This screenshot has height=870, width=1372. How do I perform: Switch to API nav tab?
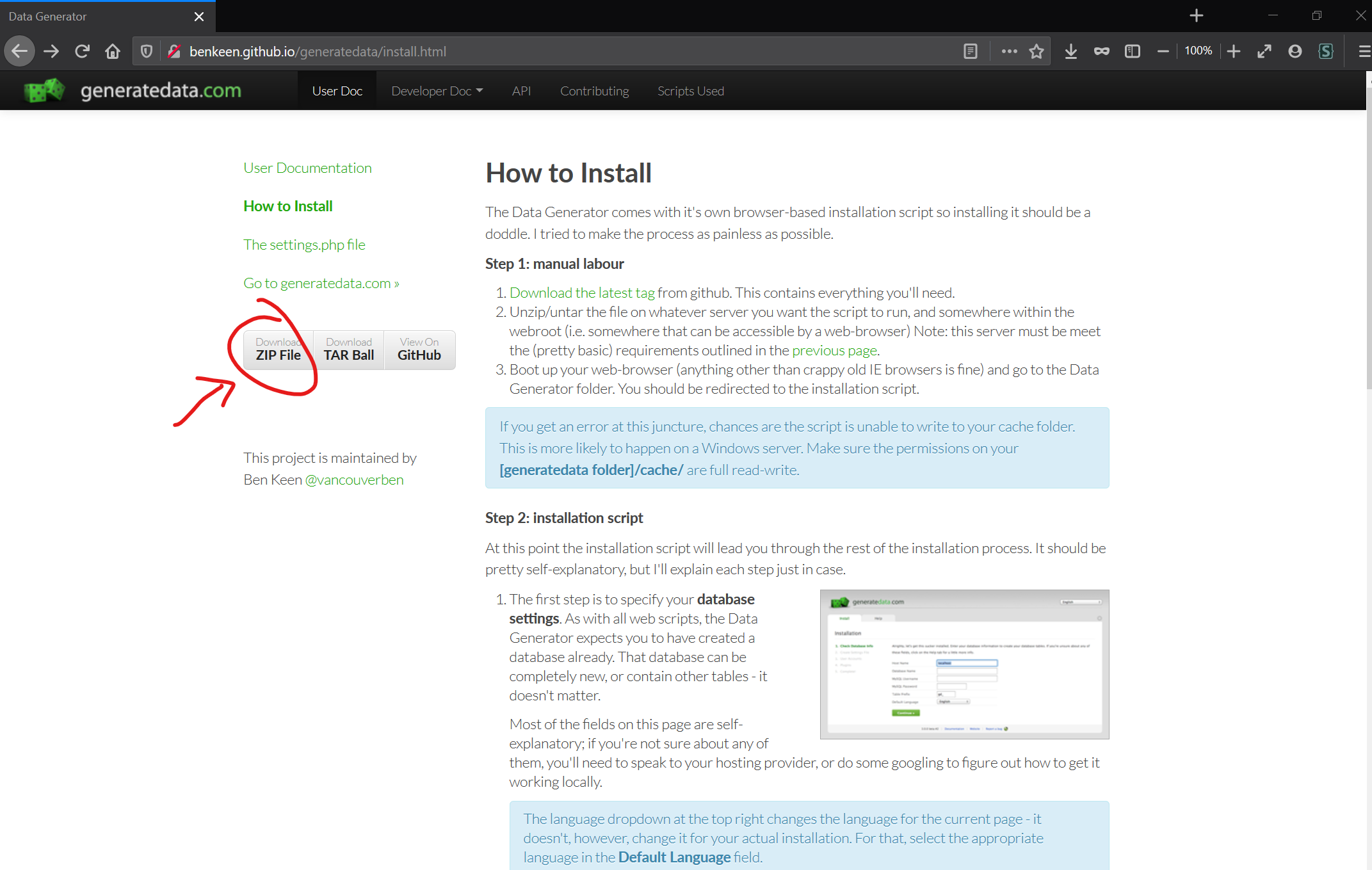tap(521, 91)
